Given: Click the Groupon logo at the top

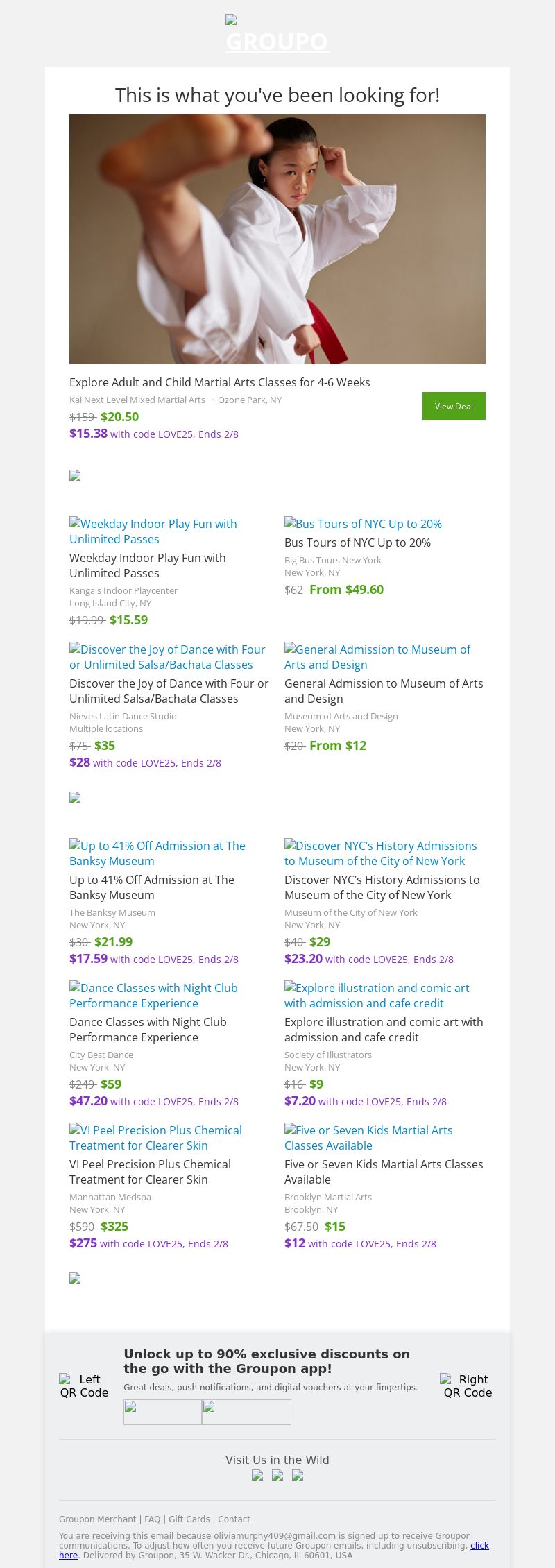Looking at the screenshot, I should (x=277, y=35).
